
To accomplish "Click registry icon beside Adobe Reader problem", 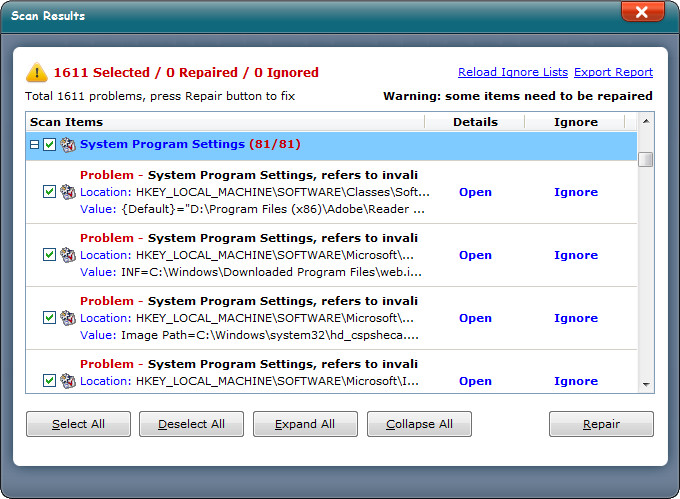I will click(68, 192).
